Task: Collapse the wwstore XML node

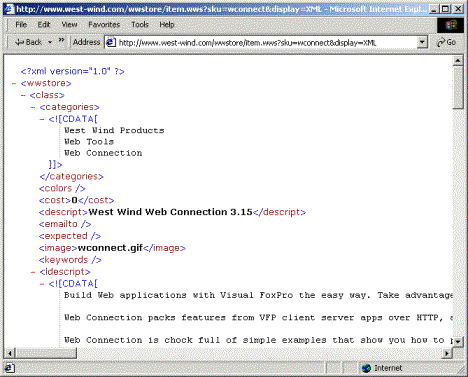Action: coord(14,83)
